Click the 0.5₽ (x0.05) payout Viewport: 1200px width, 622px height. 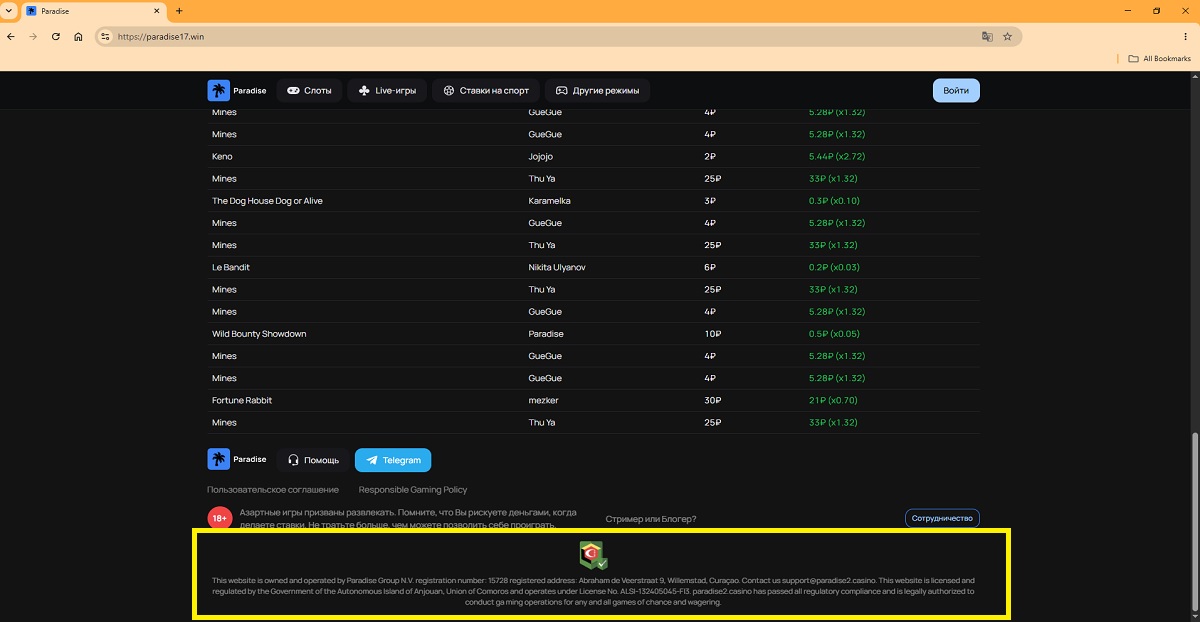pyautogui.click(x=835, y=334)
